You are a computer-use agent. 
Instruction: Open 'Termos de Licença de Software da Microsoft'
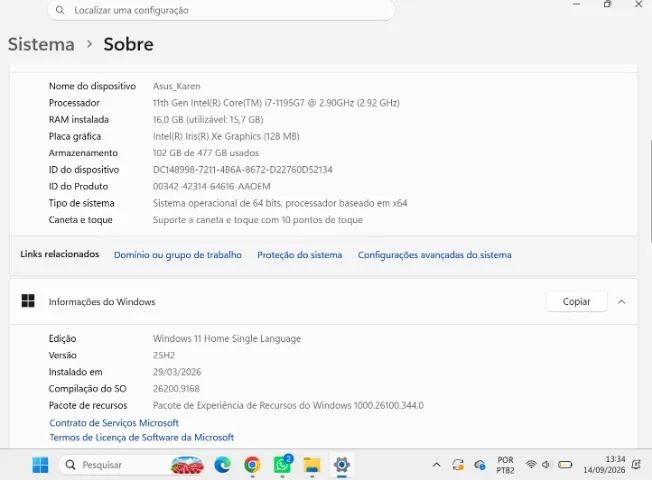[x=141, y=437]
